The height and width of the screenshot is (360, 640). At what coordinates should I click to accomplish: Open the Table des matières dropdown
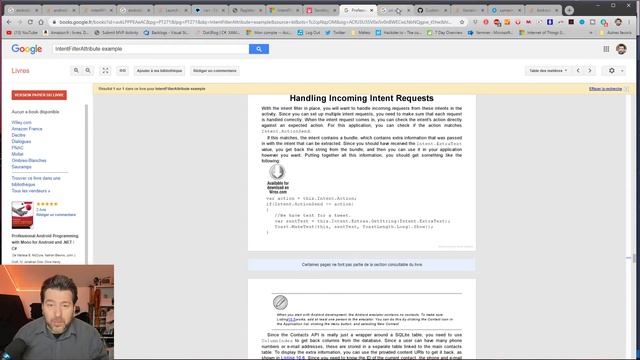[x=548, y=71]
